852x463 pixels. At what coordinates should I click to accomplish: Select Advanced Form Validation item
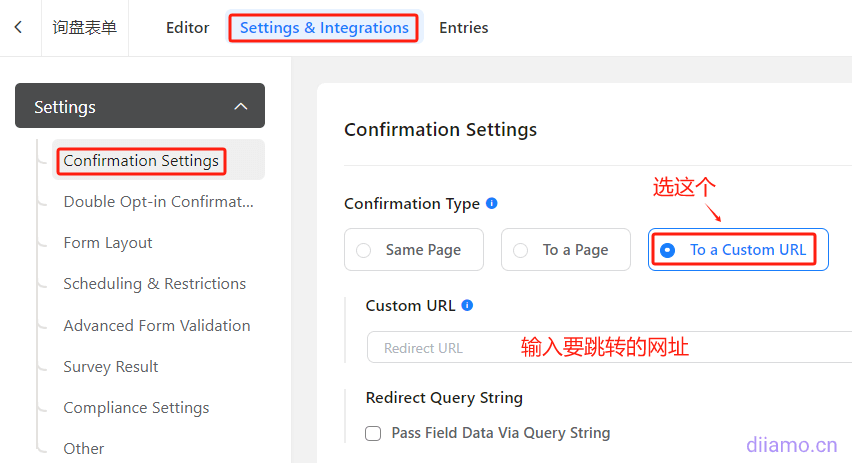click(x=156, y=325)
